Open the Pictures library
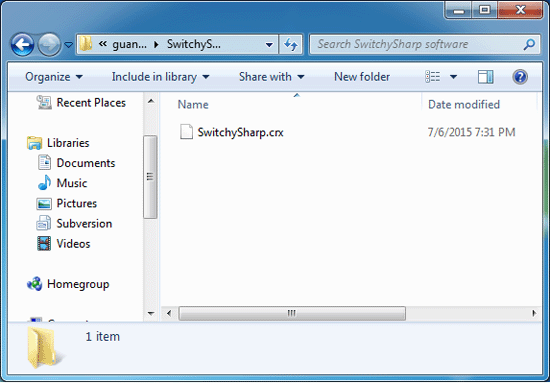550x383 pixels. click(76, 203)
